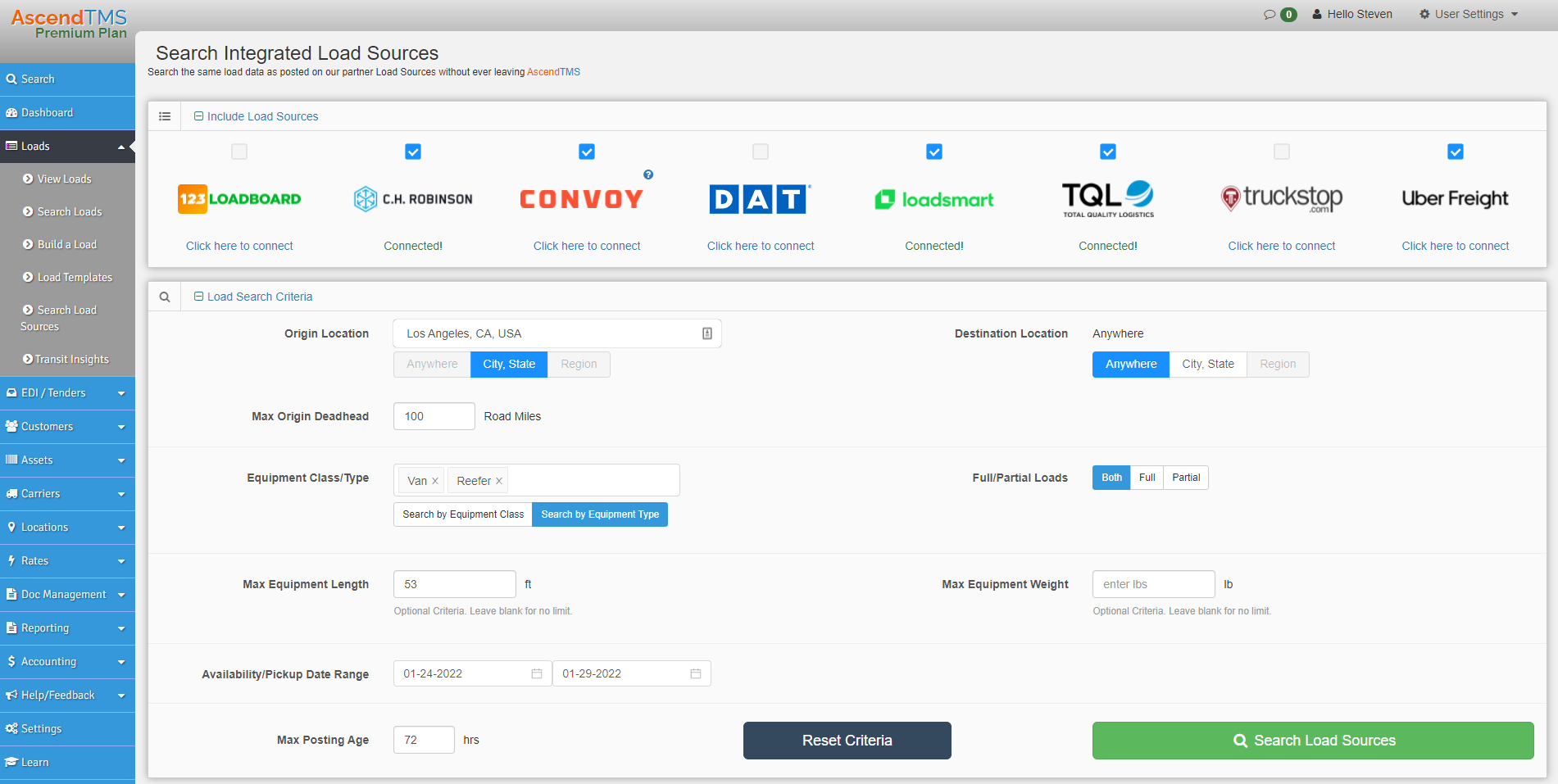The image size is (1558, 784).
Task: Uncheck the TQL source checkbox
Action: (1108, 152)
